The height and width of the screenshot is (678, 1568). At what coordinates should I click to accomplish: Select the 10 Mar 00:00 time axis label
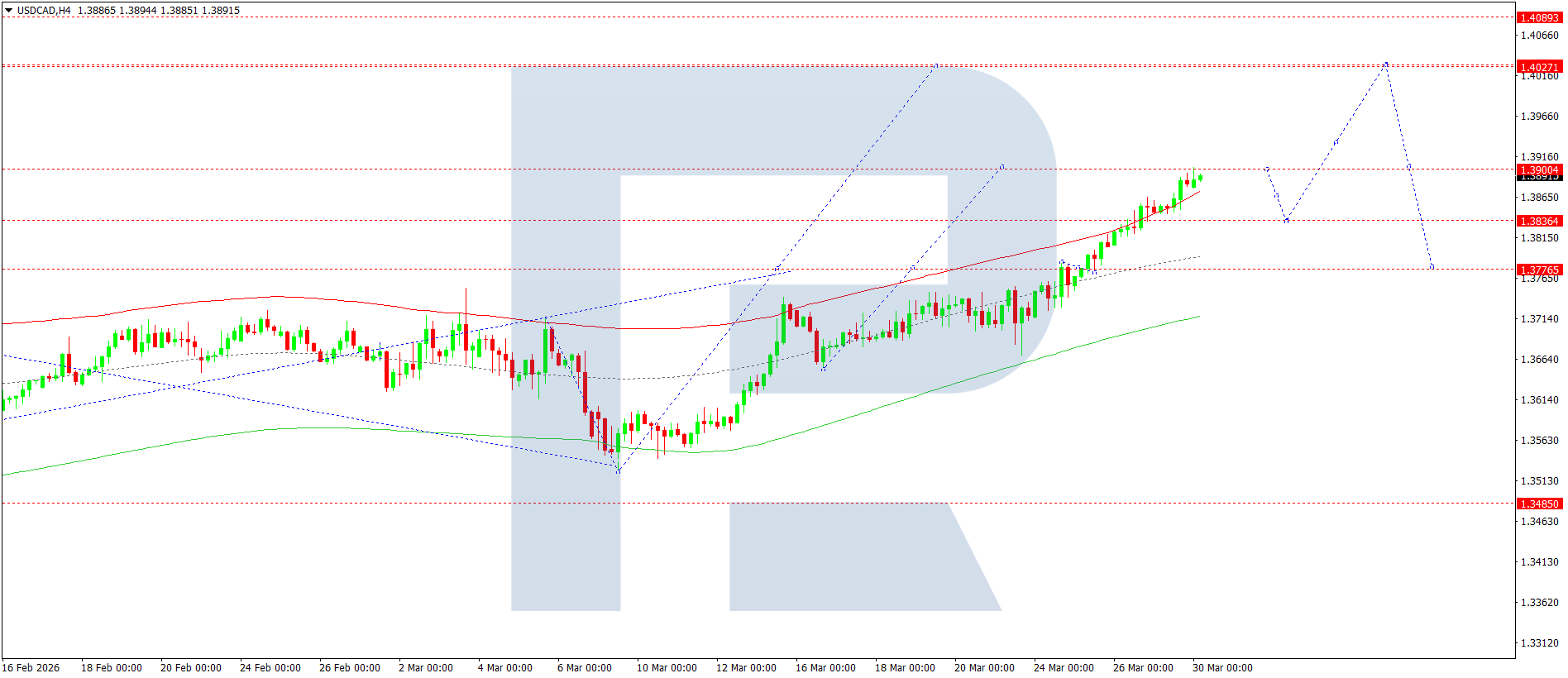666,667
